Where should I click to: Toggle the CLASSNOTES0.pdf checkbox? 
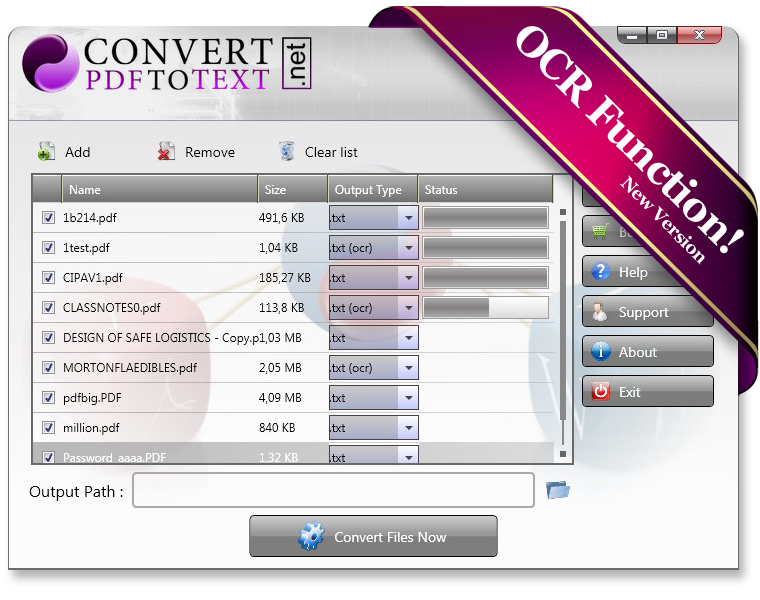tap(48, 307)
